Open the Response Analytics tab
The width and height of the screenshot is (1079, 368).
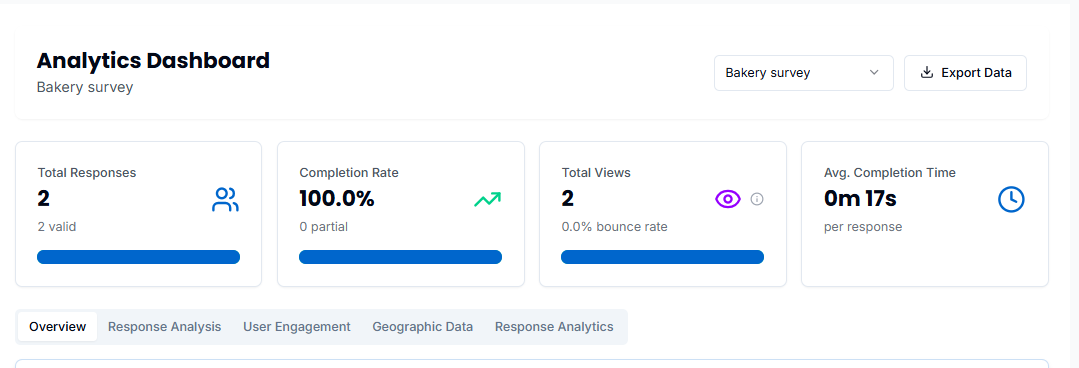[554, 327]
